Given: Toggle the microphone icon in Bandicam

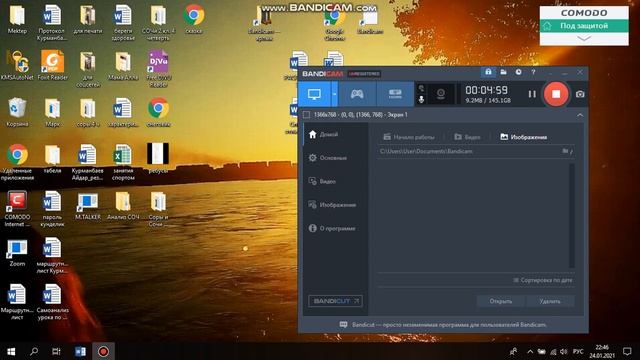Looking at the screenshot, I should (x=422, y=100).
